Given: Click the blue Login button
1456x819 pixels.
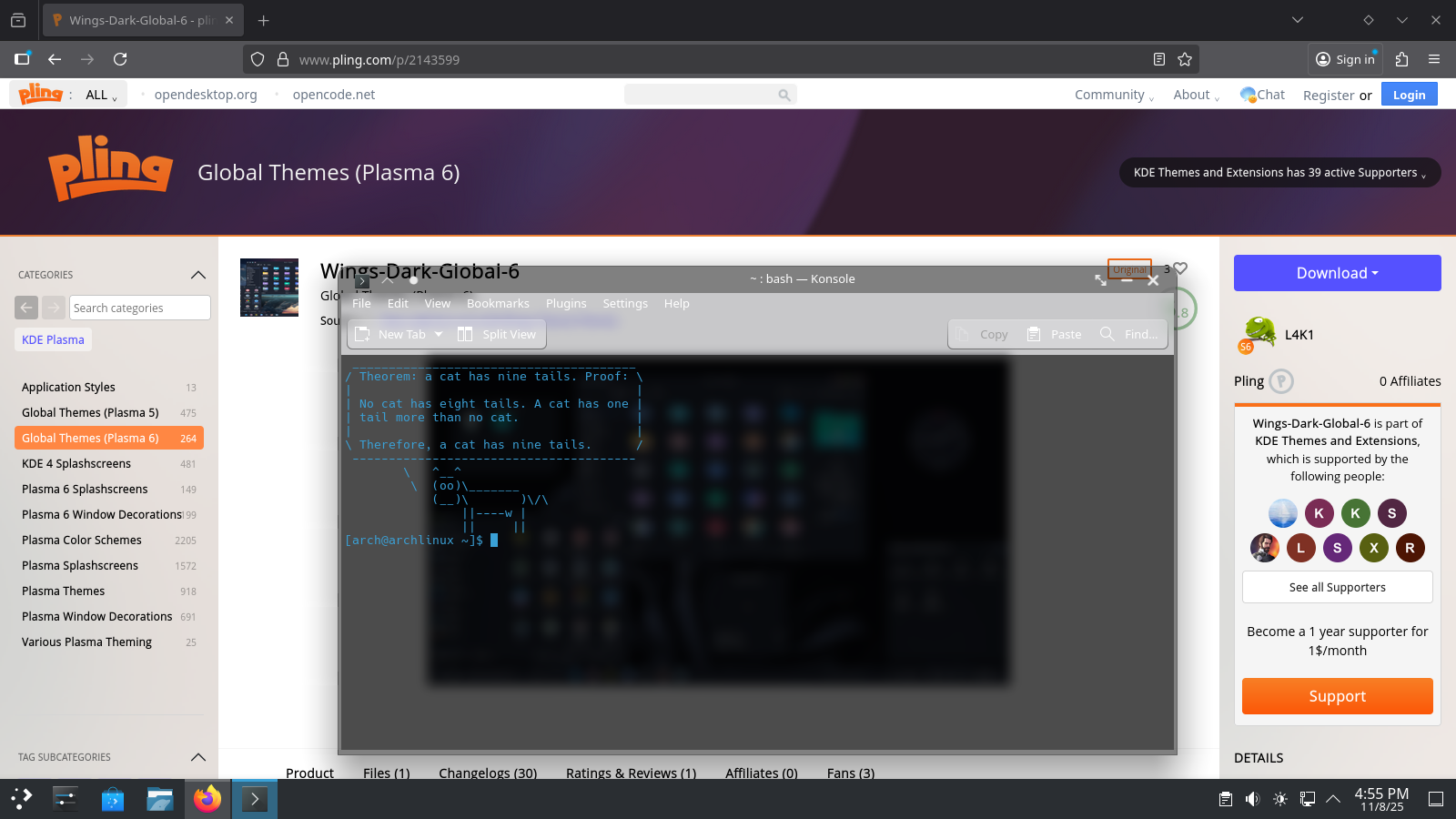Looking at the screenshot, I should click(1410, 95).
